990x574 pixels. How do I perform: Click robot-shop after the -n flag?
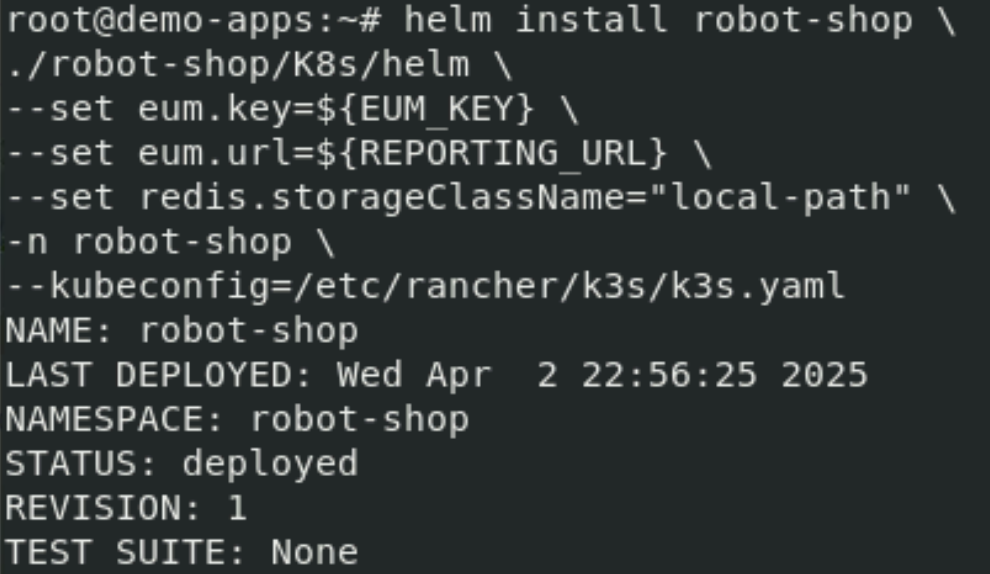182,242
